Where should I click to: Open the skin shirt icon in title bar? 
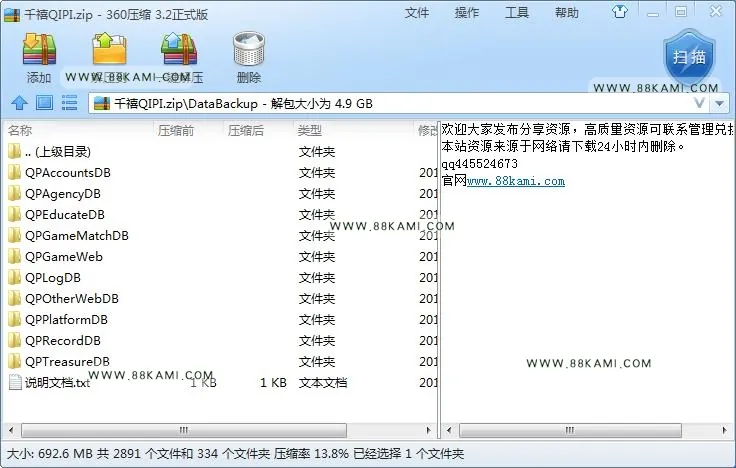click(620, 12)
